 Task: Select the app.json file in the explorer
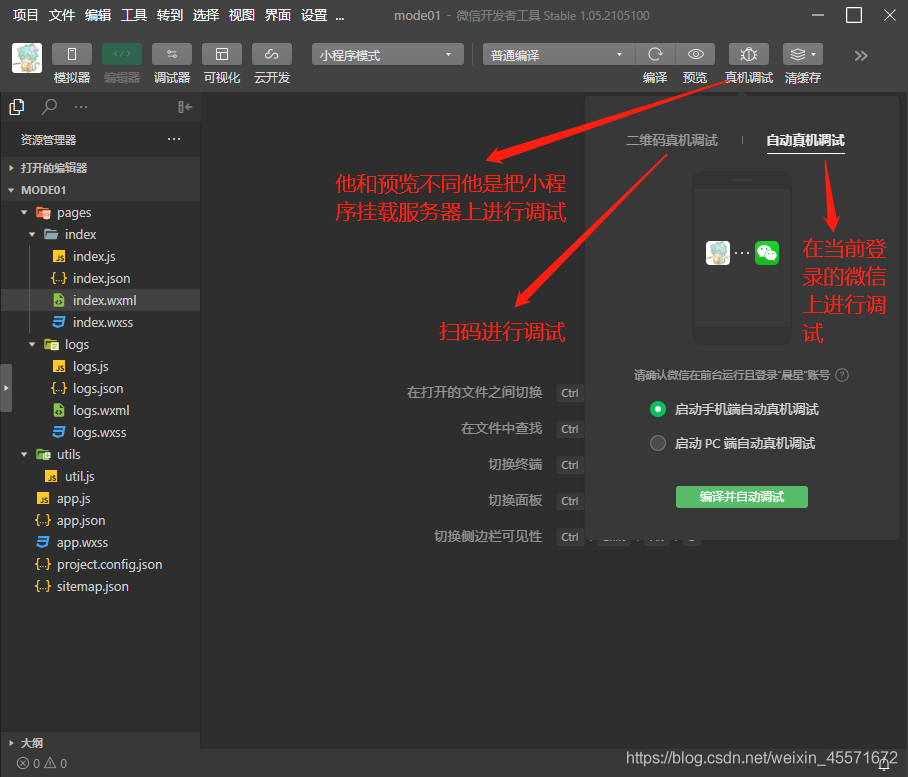coord(79,520)
